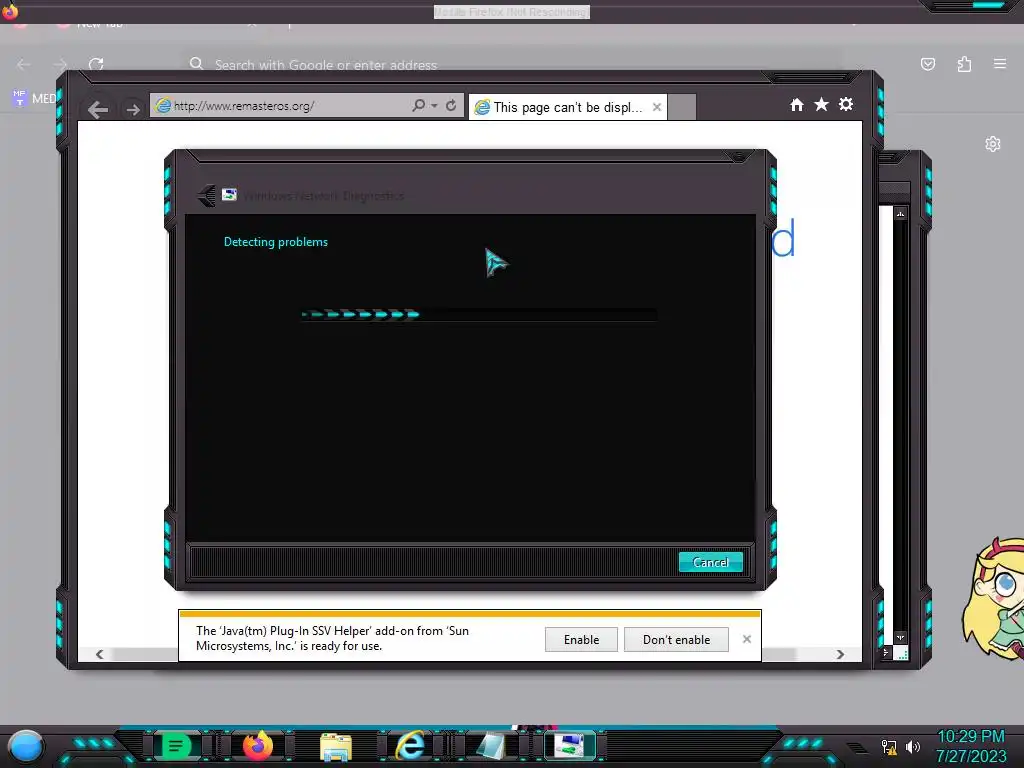Select Network Diagnostics taskbar button
The height and width of the screenshot is (768, 1024).
pyautogui.click(x=569, y=746)
